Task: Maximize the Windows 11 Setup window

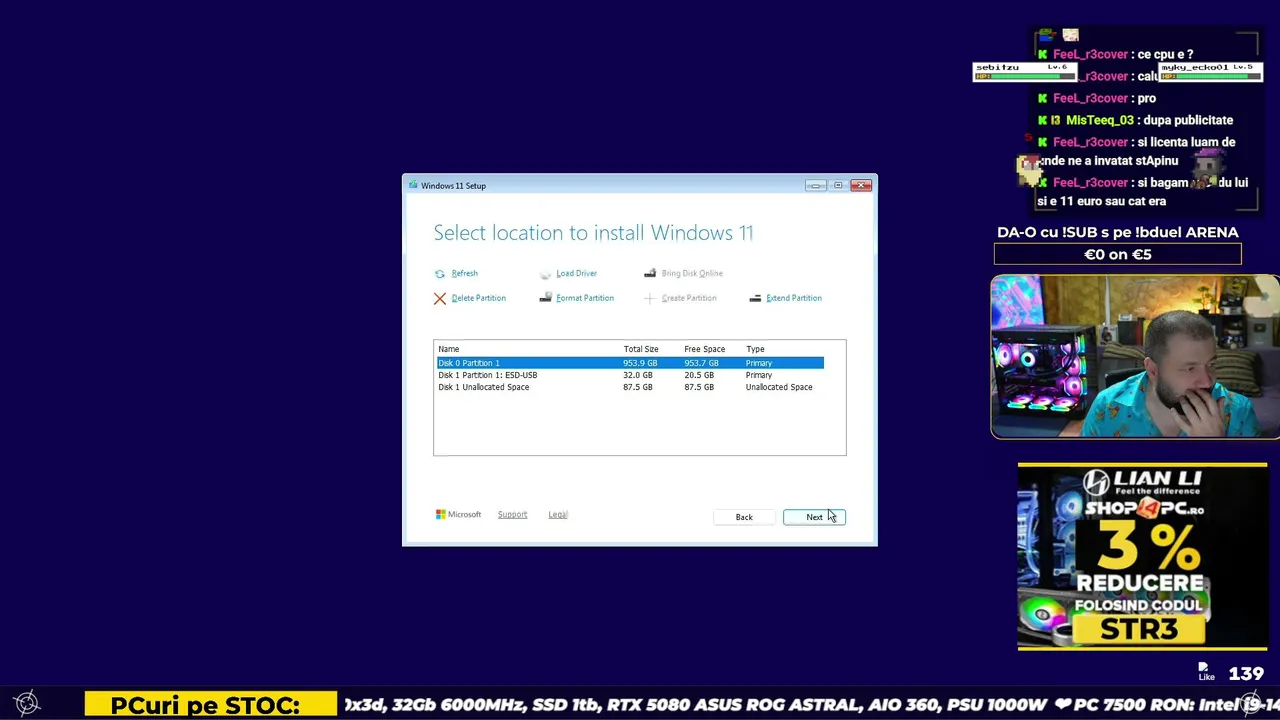Action: coord(838,185)
